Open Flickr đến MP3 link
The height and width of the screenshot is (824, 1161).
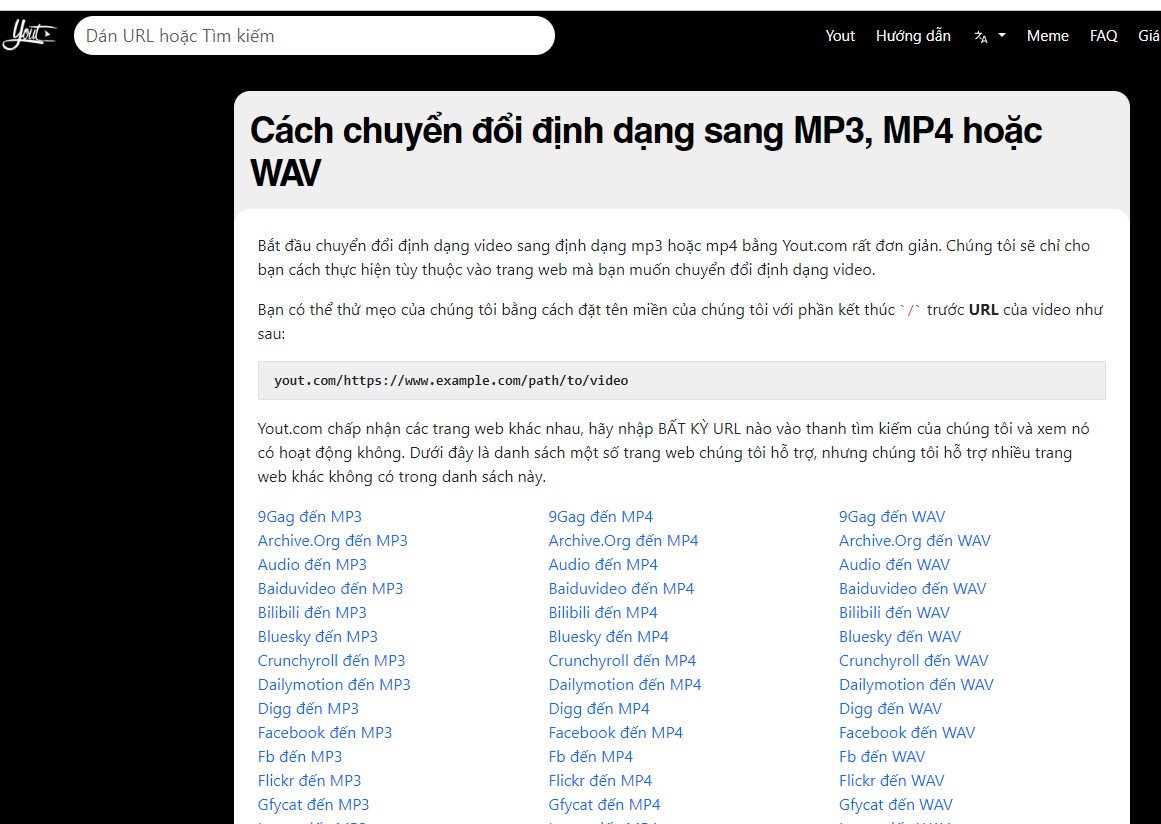coord(310,780)
